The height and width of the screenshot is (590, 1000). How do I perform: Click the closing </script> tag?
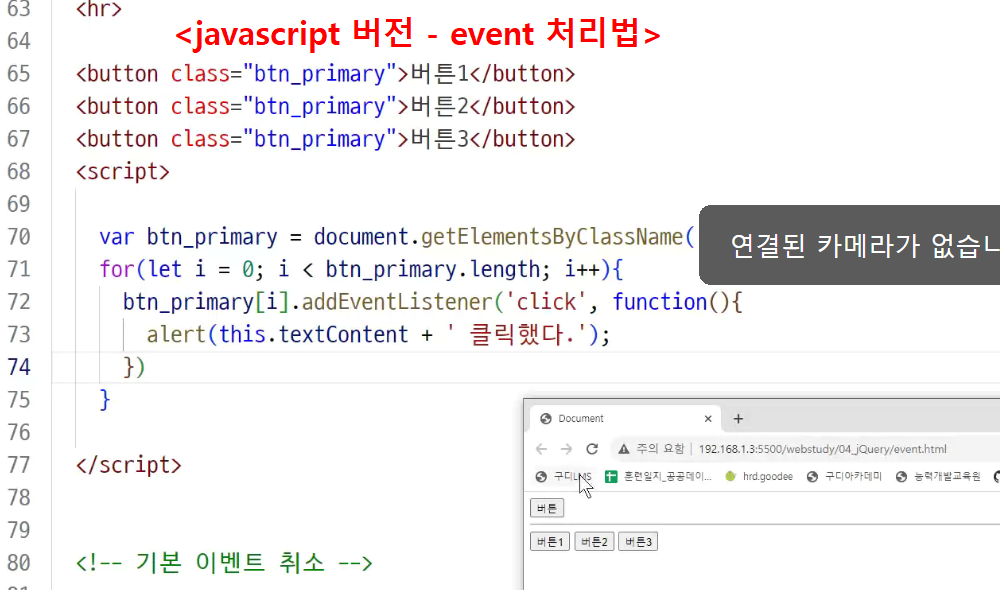[x=128, y=464]
